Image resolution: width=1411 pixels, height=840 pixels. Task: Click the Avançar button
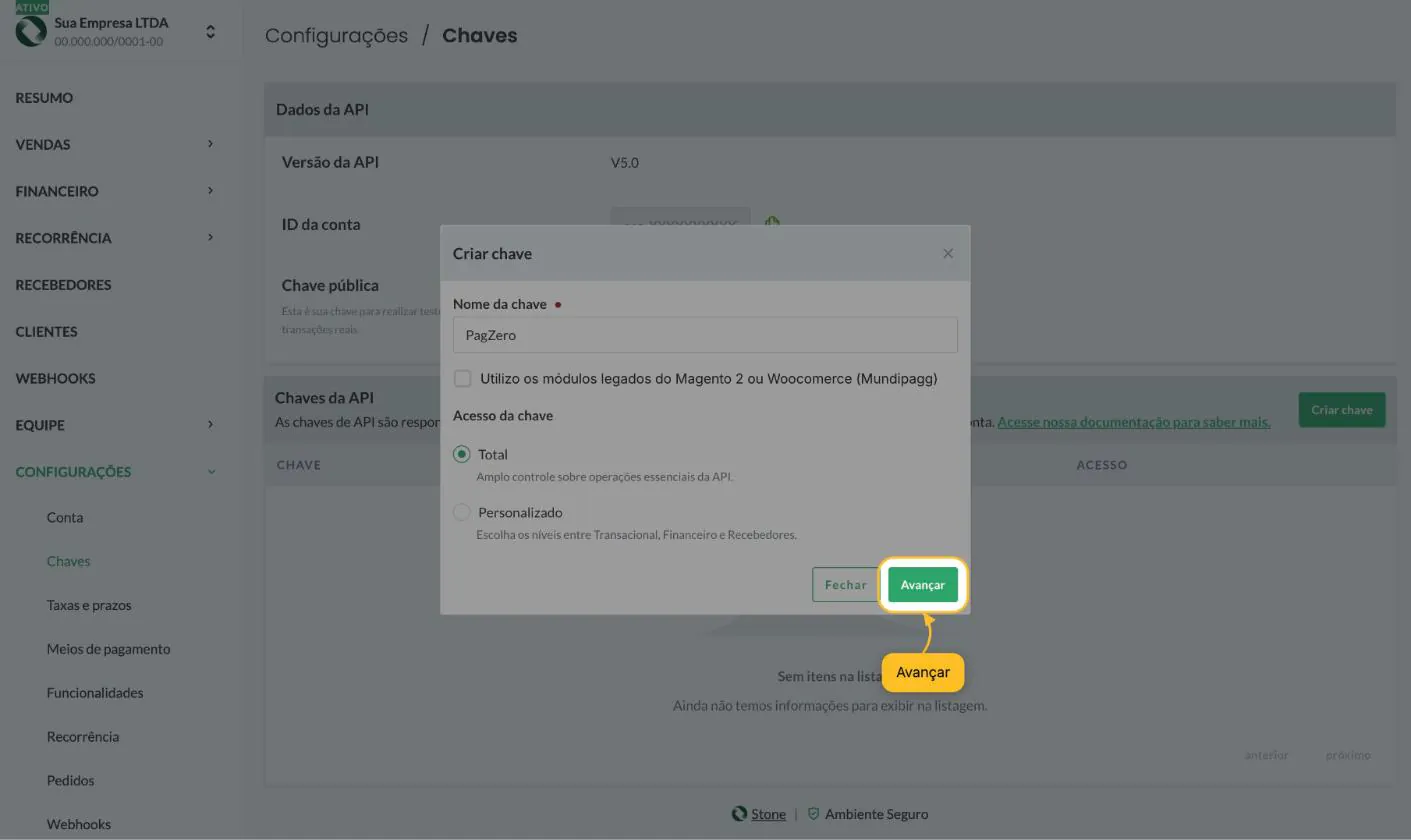(x=922, y=585)
